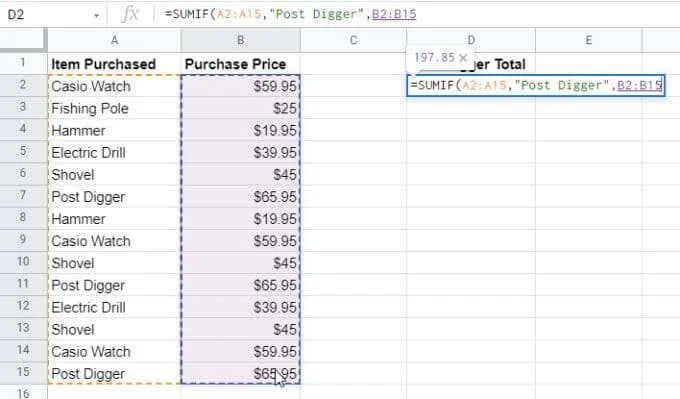Screen dimensions: 680x399
Task: Select column A header
Action: [x=114, y=40]
